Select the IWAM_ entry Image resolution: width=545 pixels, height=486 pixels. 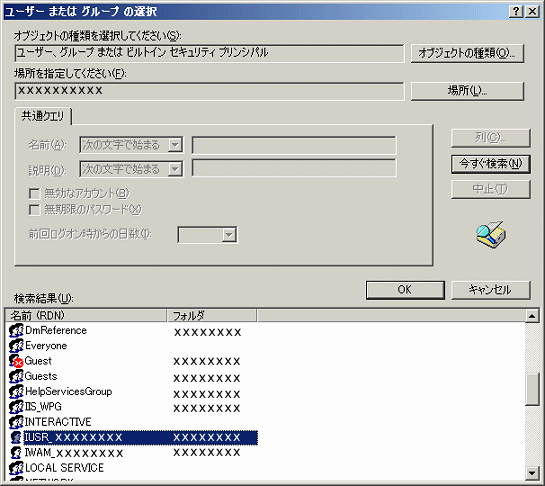(x=74, y=453)
